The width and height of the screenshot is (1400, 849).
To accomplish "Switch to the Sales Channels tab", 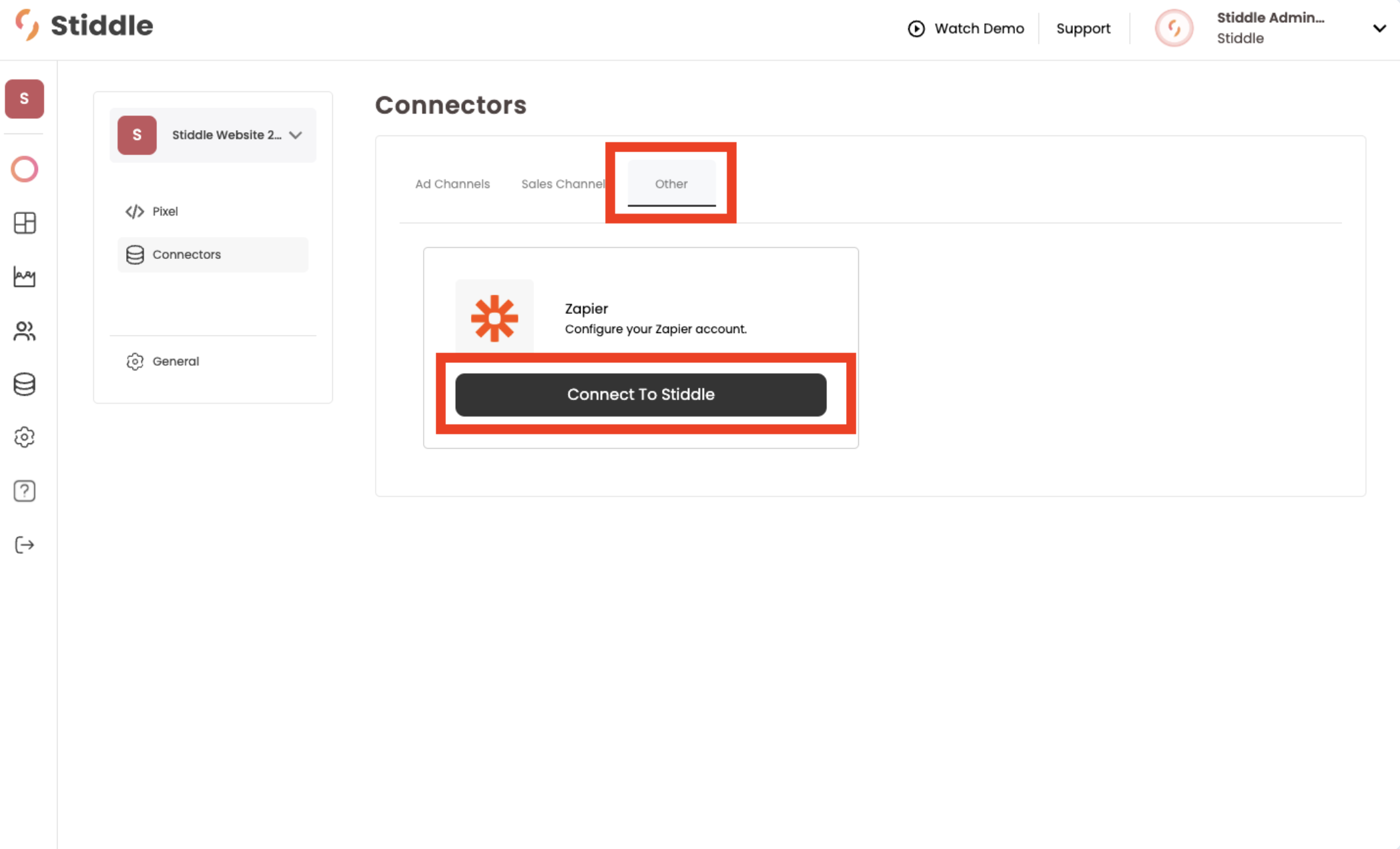I will 563,184.
